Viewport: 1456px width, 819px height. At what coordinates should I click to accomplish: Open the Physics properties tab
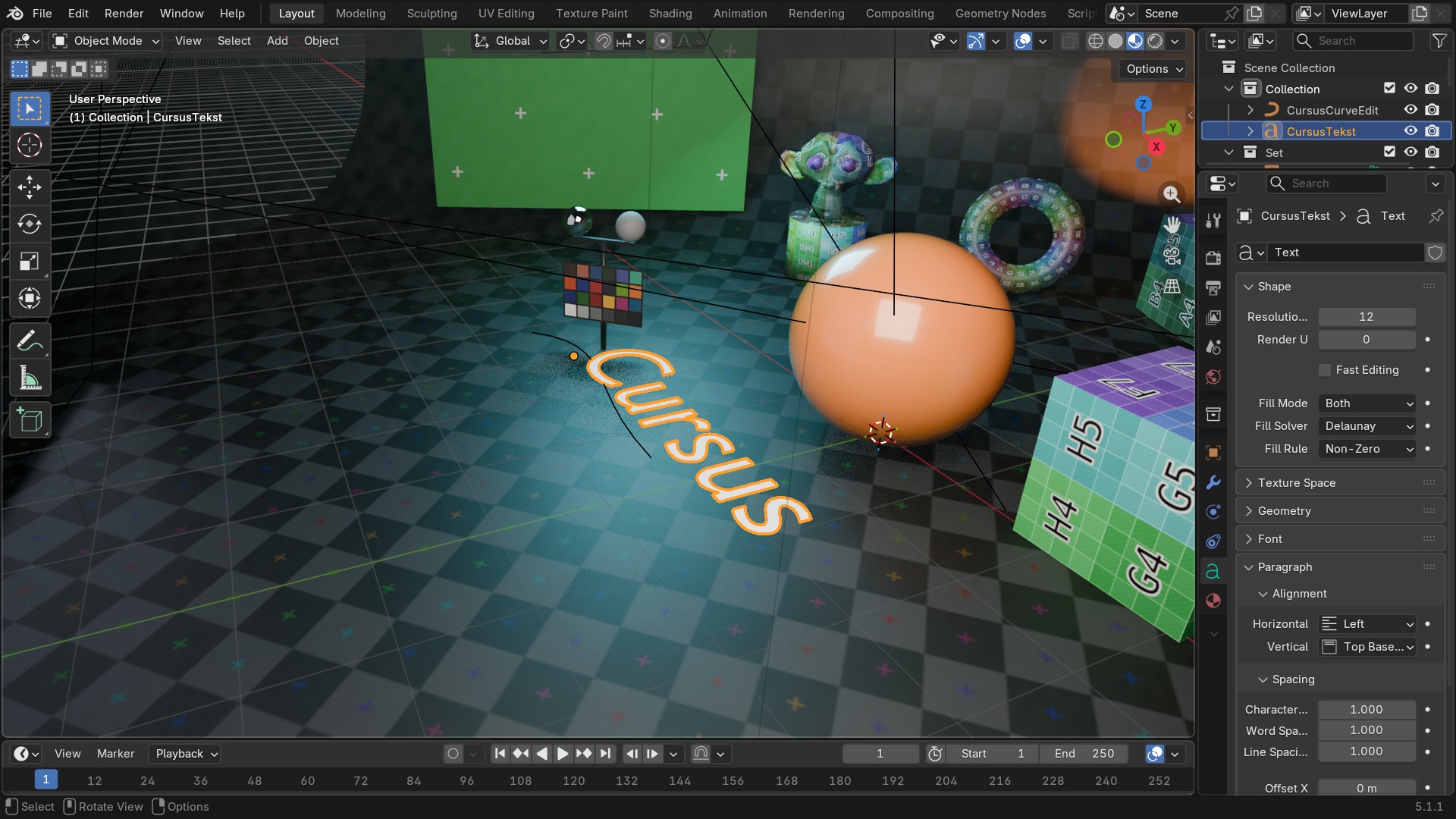coord(1213,512)
